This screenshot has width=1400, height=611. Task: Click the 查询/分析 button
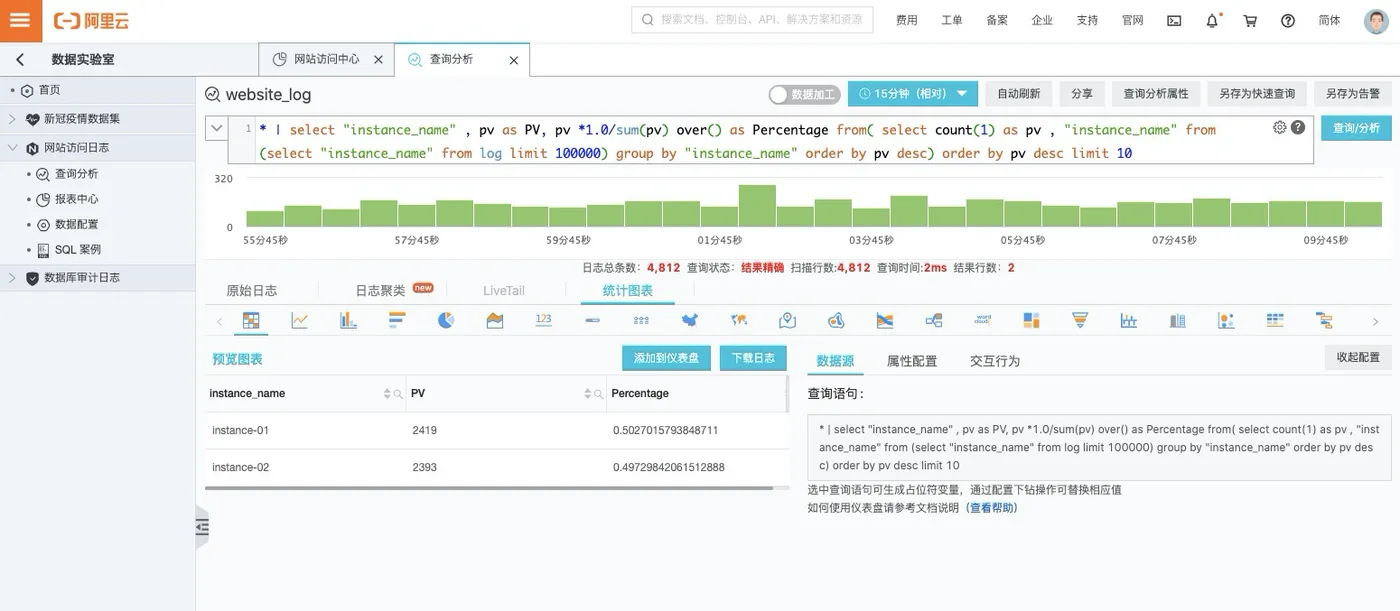[x=1356, y=128]
